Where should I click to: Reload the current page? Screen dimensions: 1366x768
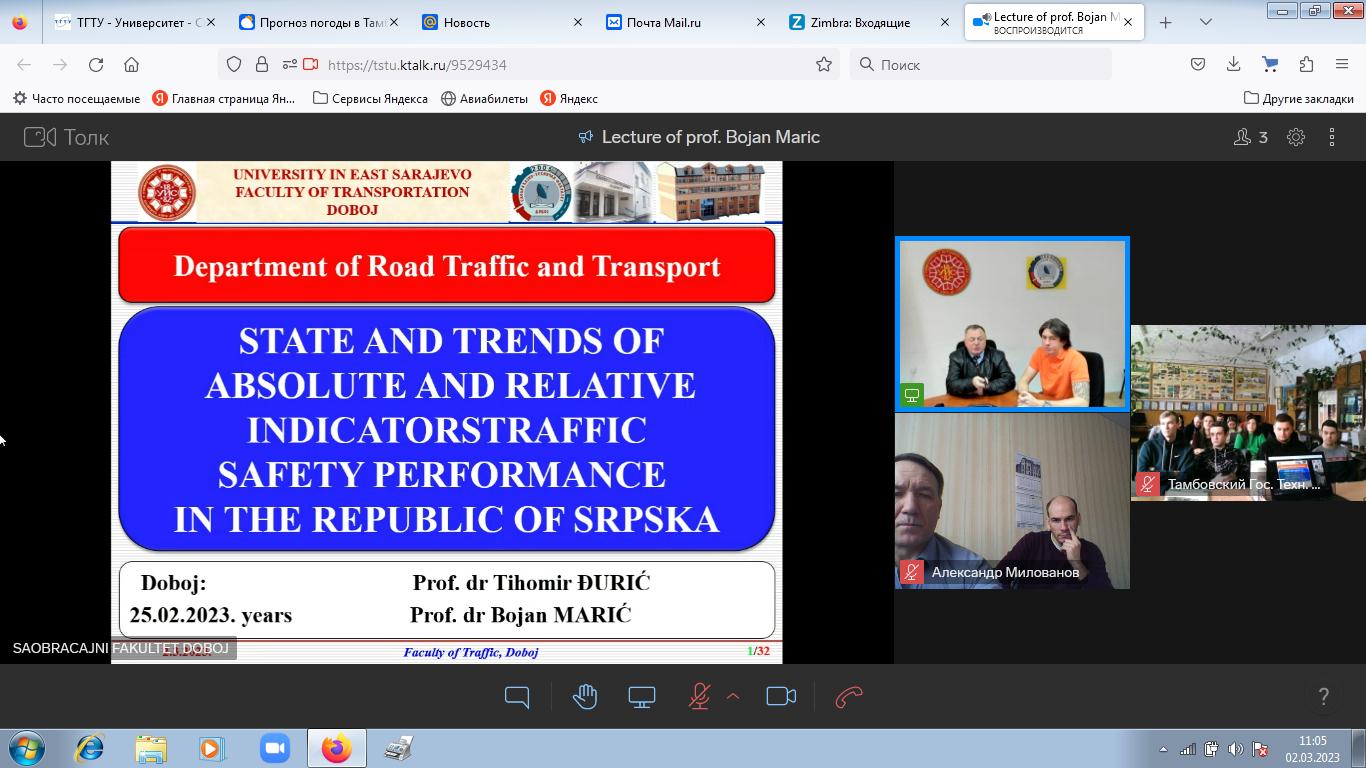point(96,64)
